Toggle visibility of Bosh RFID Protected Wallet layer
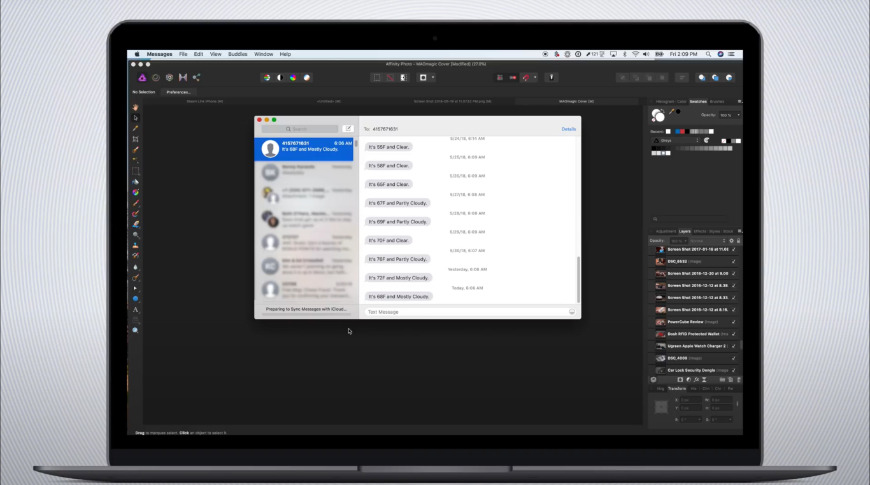Image resolution: width=870 pixels, height=485 pixels. click(734, 334)
